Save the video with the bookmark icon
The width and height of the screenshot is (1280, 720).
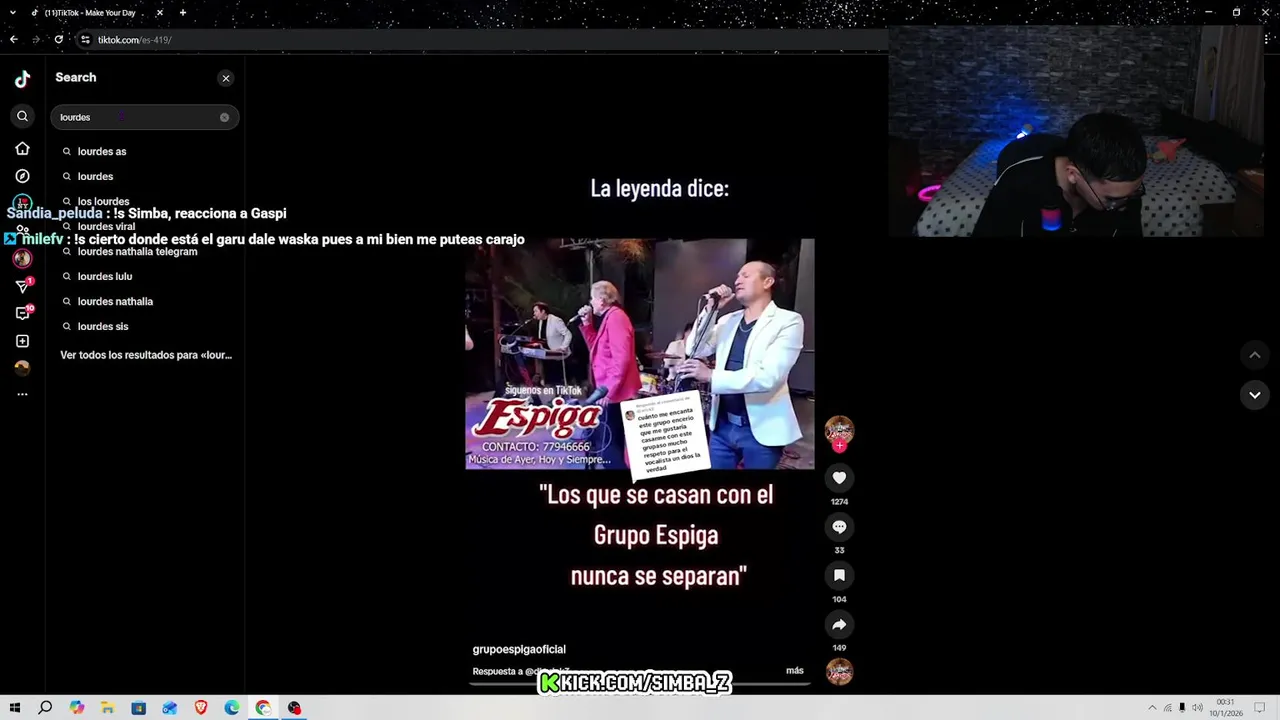pos(839,575)
